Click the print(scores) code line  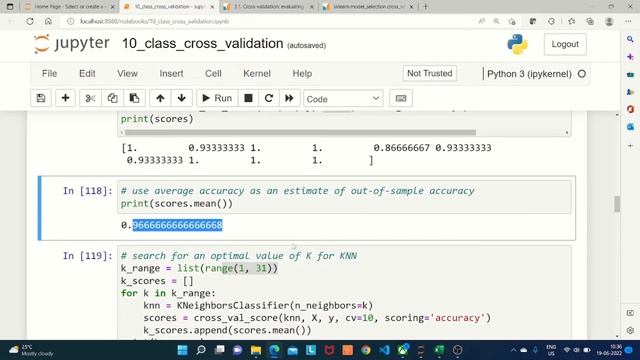pos(157,119)
